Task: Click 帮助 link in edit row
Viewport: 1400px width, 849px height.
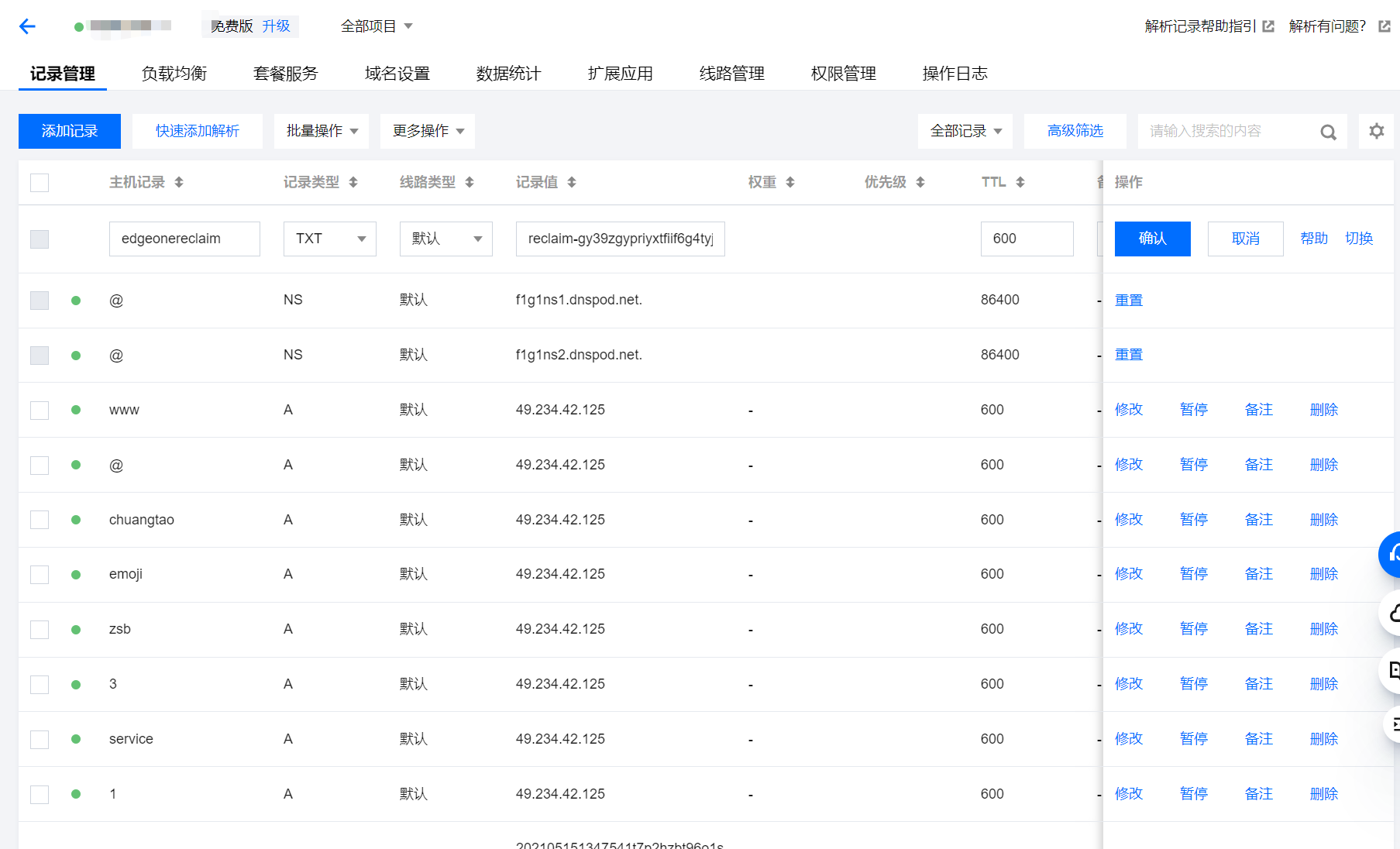Action: [x=1314, y=239]
